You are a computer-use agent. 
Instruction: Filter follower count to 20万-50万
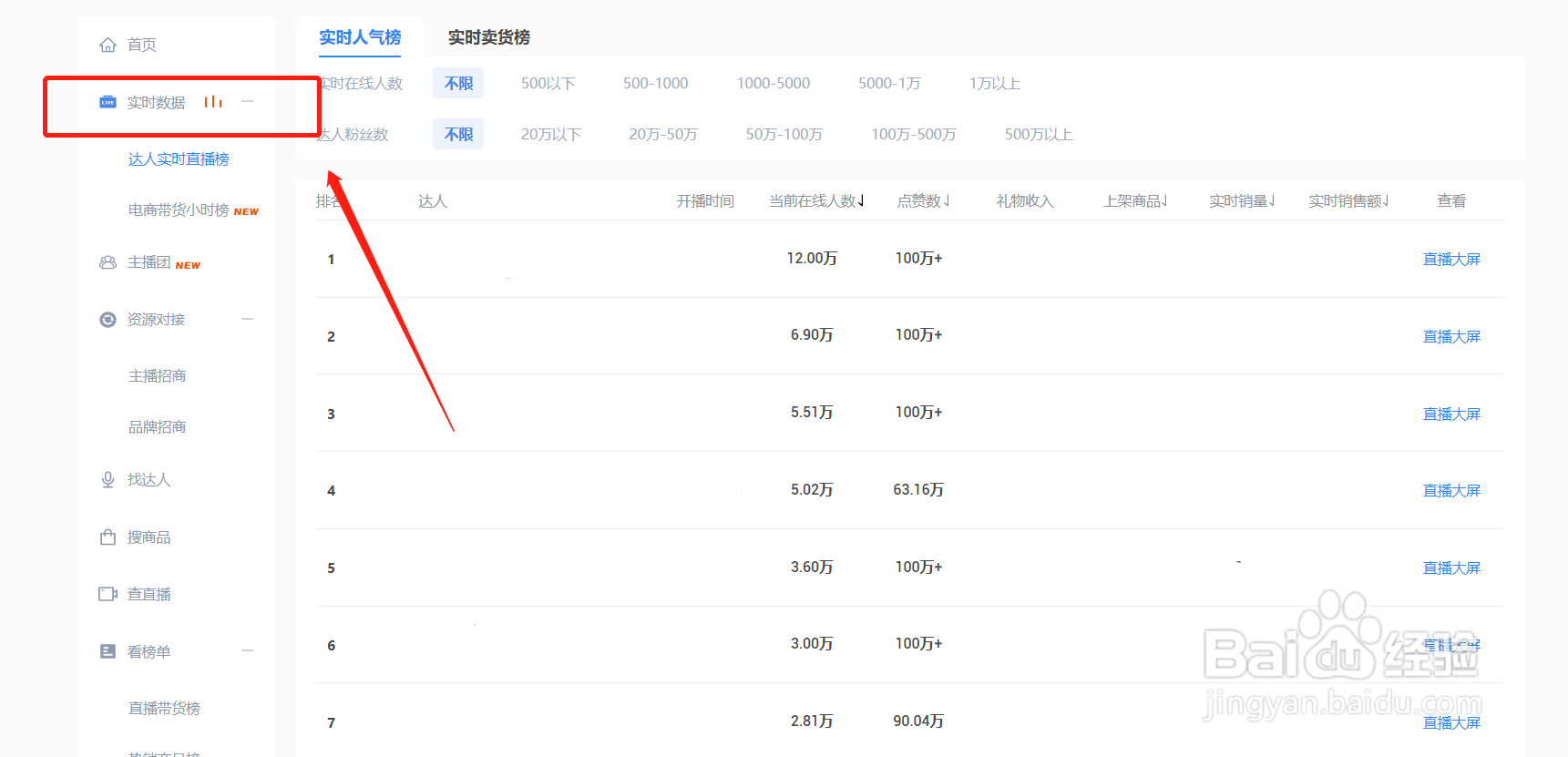click(x=663, y=134)
